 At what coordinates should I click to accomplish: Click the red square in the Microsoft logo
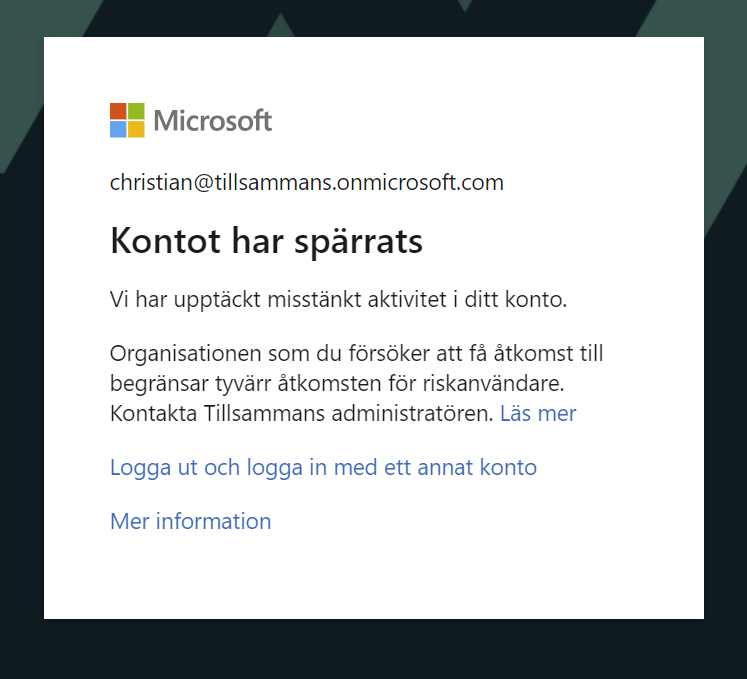coord(118,111)
